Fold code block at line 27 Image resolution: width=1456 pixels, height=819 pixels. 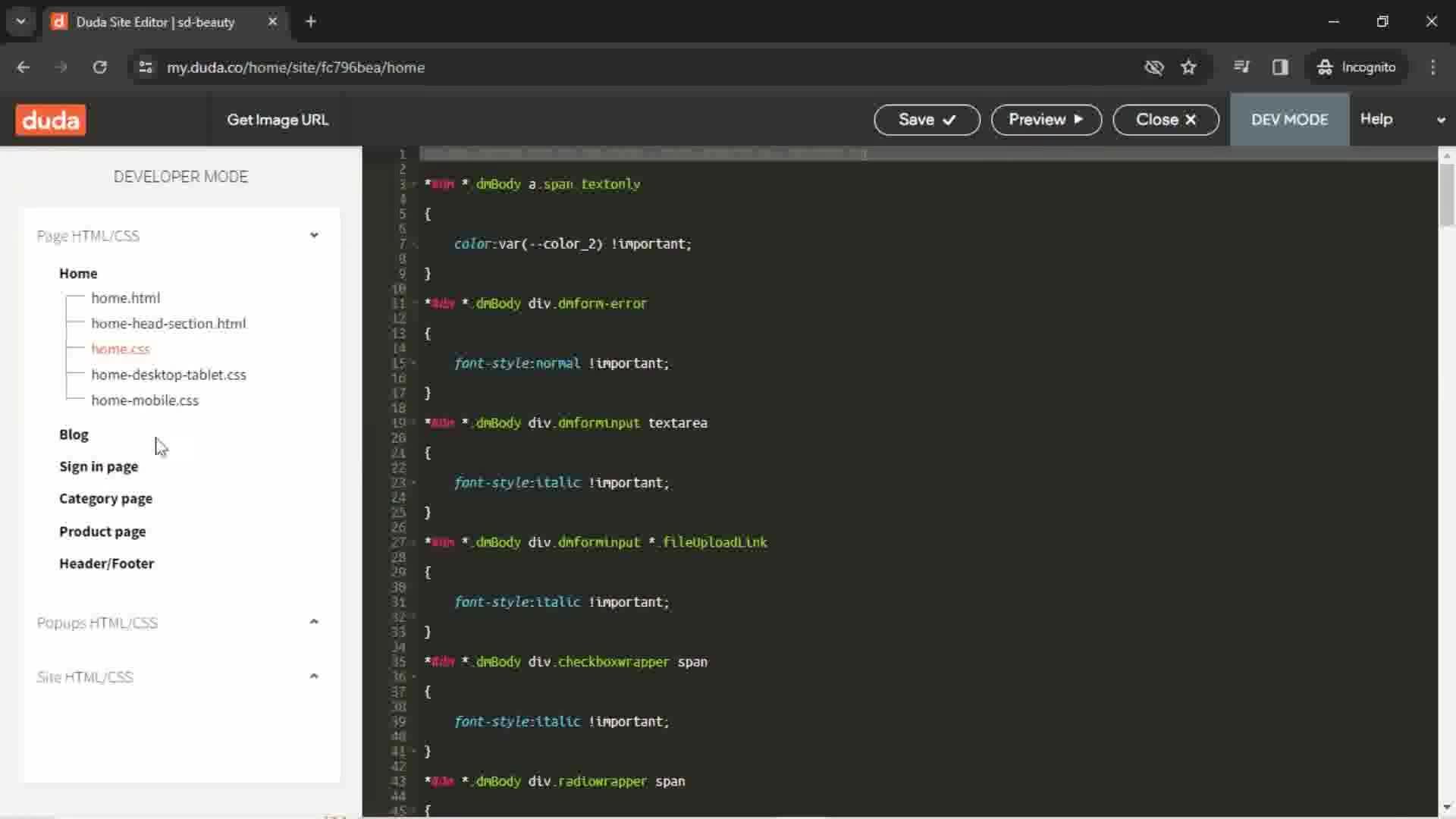(414, 542)
